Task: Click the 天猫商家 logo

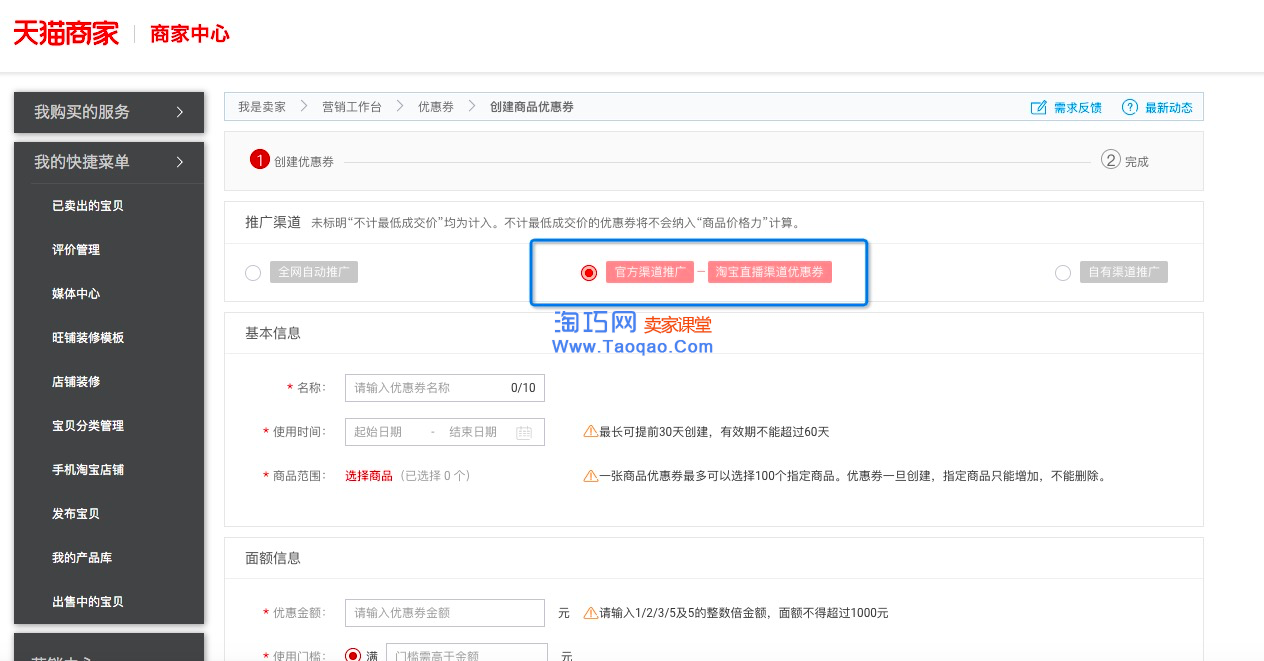Action: pos(65,33)
